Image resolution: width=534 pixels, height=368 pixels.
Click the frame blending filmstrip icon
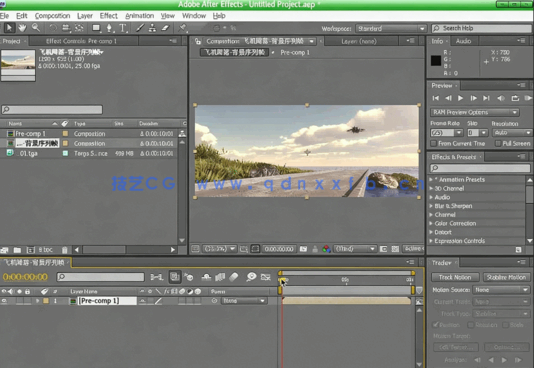coord(220,277)
